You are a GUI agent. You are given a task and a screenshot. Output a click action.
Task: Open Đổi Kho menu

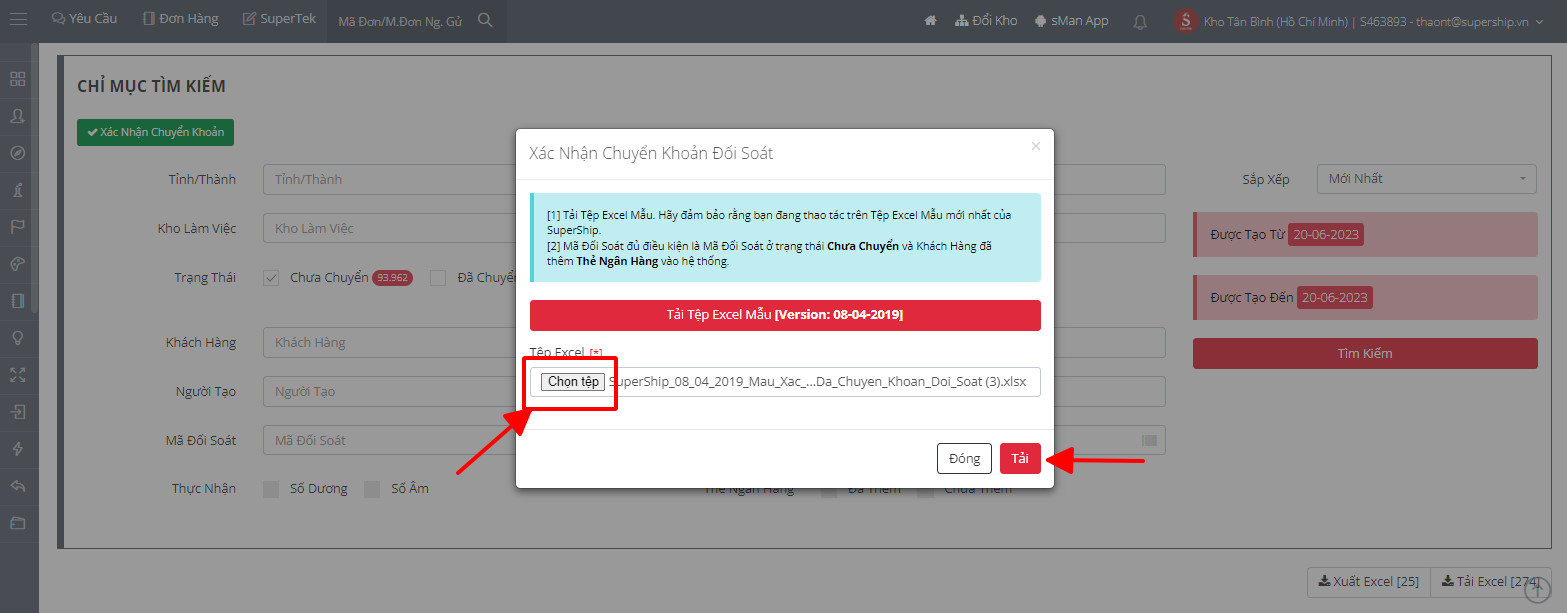pos(986,20)
